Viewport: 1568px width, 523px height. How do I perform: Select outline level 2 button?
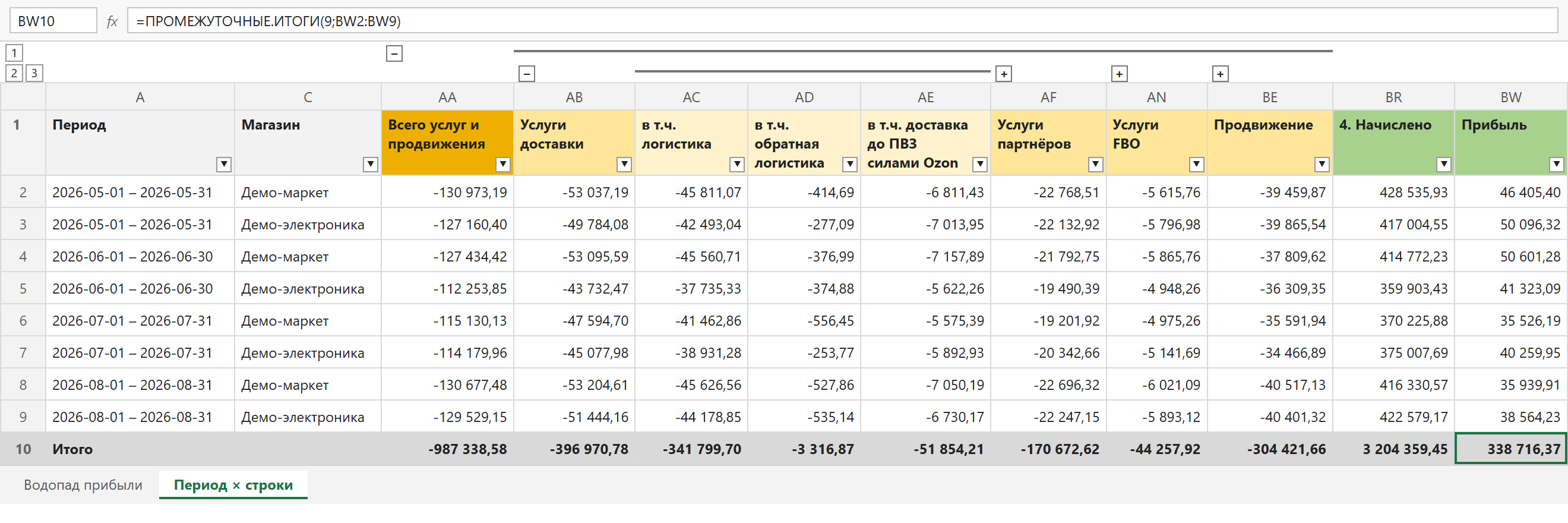point(14,73)
